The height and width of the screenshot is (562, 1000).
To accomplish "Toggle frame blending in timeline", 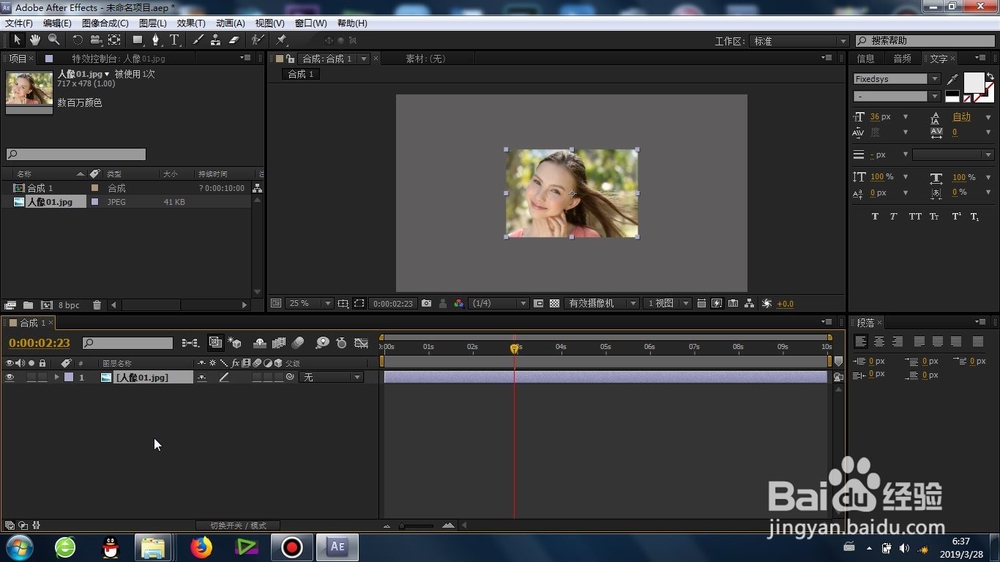I will tap(279, 343).
